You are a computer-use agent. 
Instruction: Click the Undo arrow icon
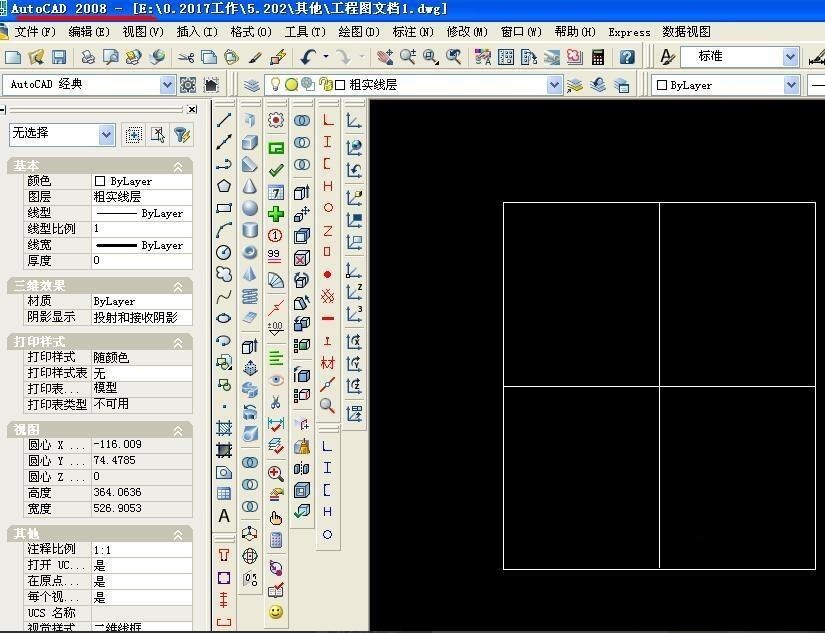coord(308,57)
